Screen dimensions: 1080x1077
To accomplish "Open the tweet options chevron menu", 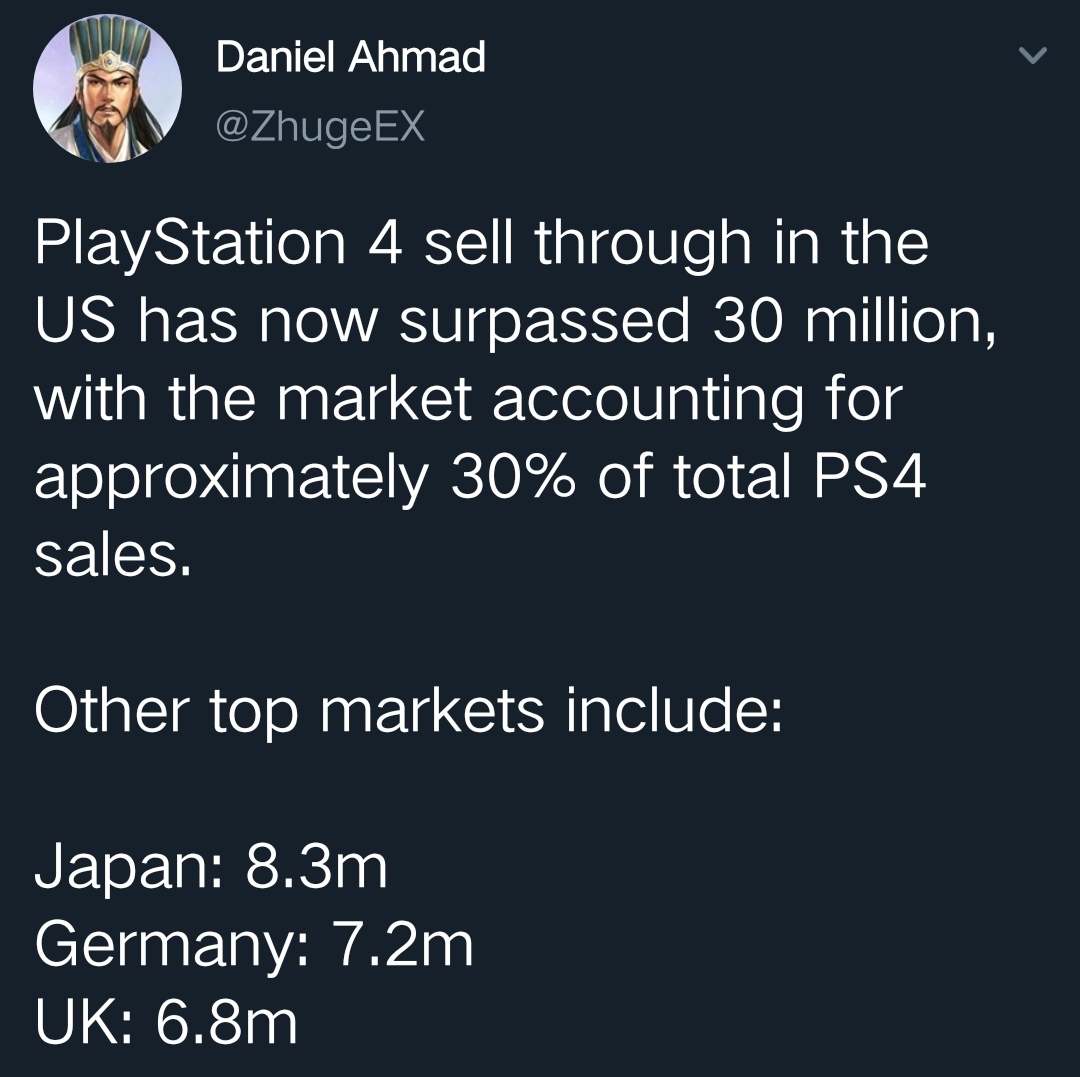I will coord(1032,55).
